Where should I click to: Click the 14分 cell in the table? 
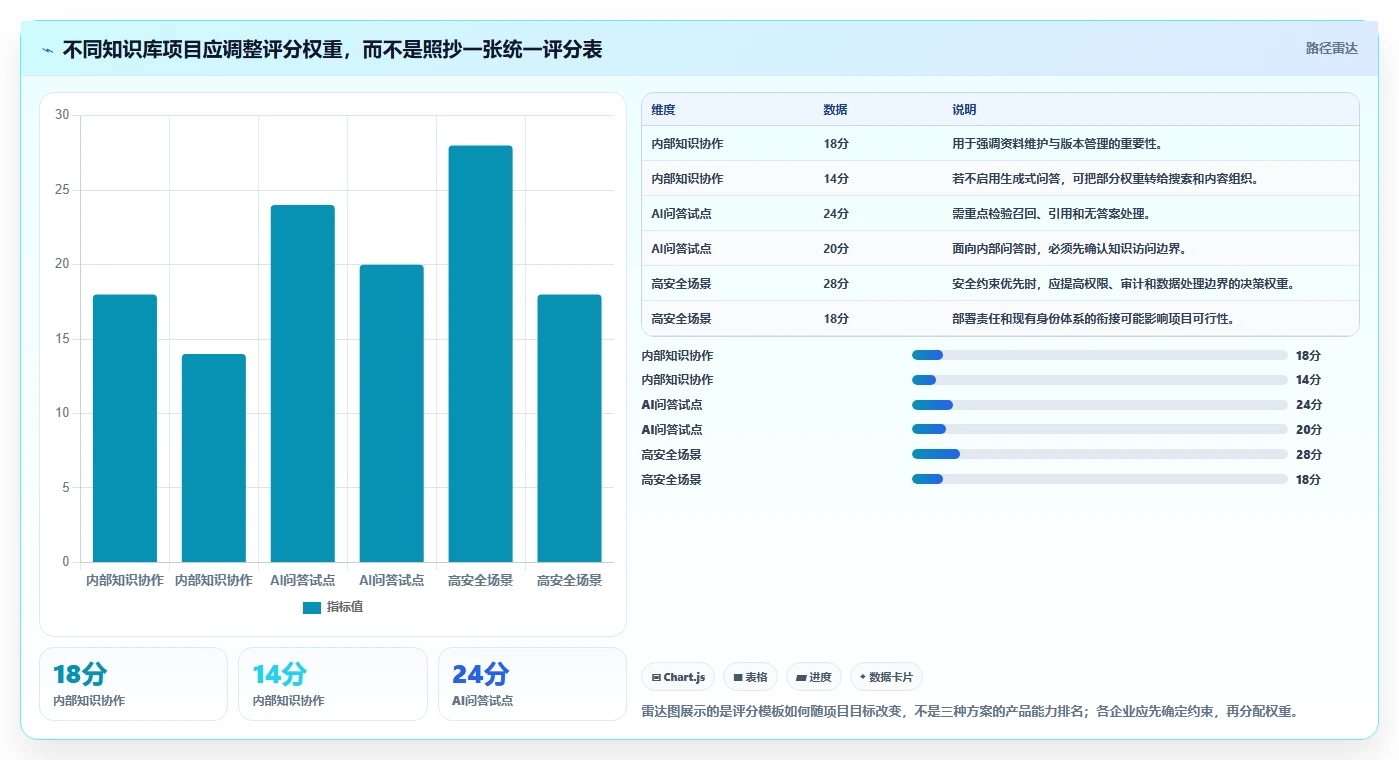(x=836, y=179)
